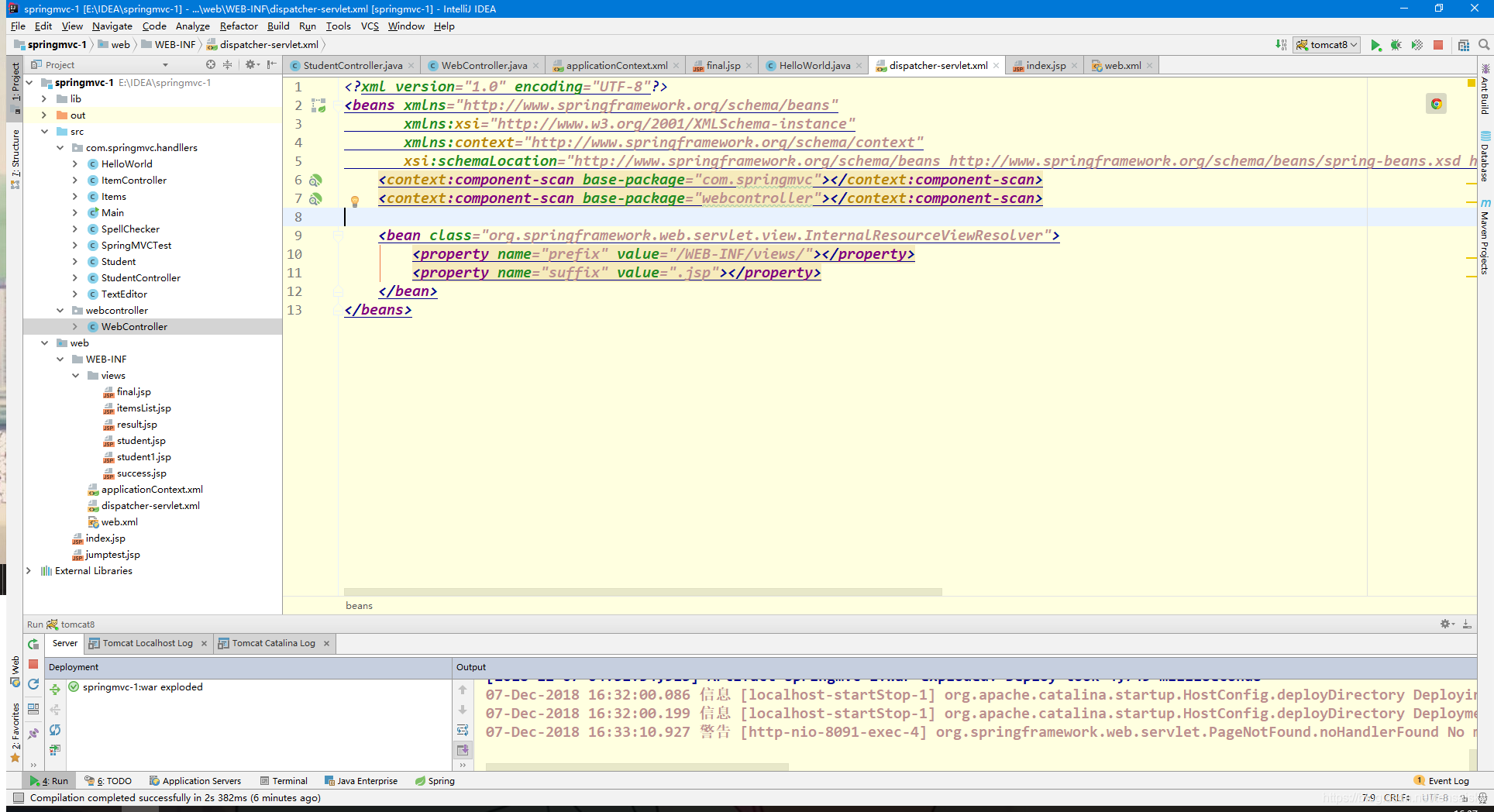Open the Database side panel
Image resolution: width=1494 pixels, height=812 pixels.
[1485, 157]
